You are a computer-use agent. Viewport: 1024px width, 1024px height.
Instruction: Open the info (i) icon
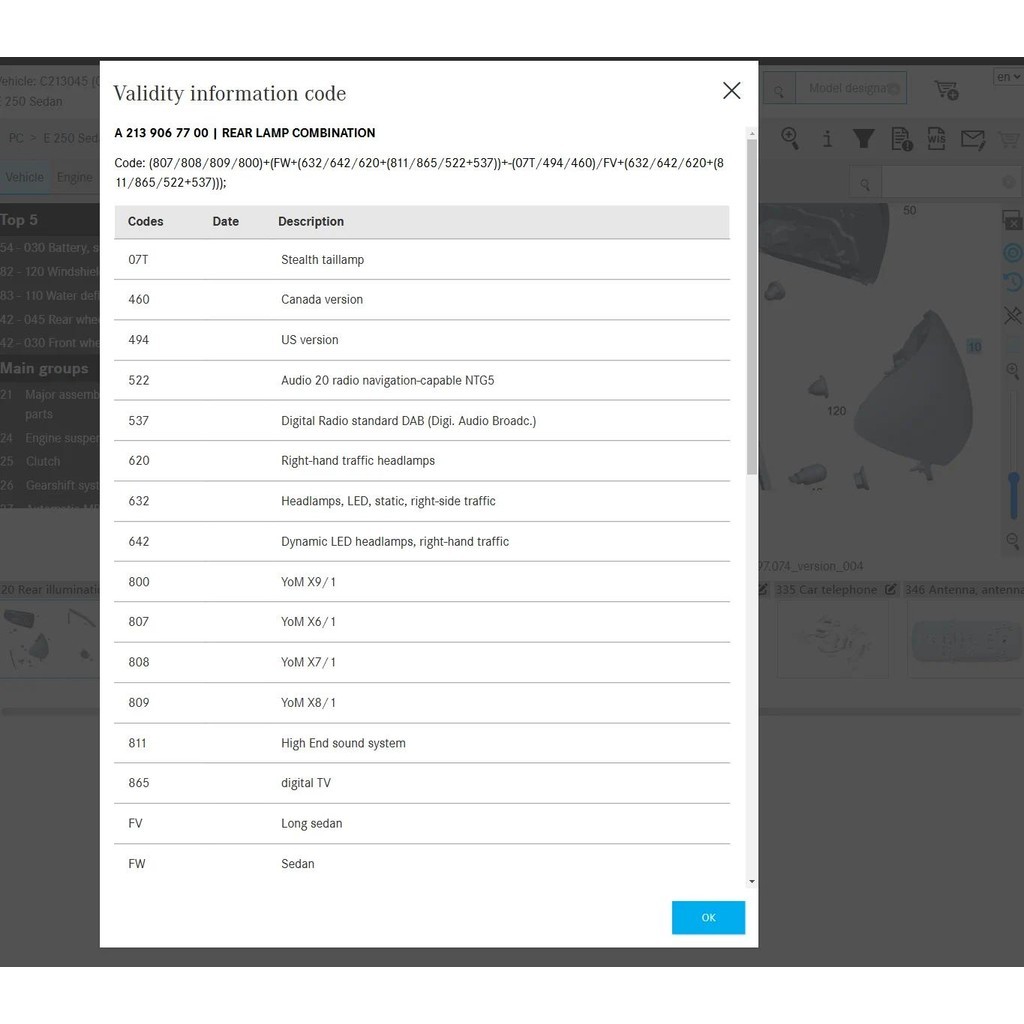pyautogui.click(x=827, y=138)
